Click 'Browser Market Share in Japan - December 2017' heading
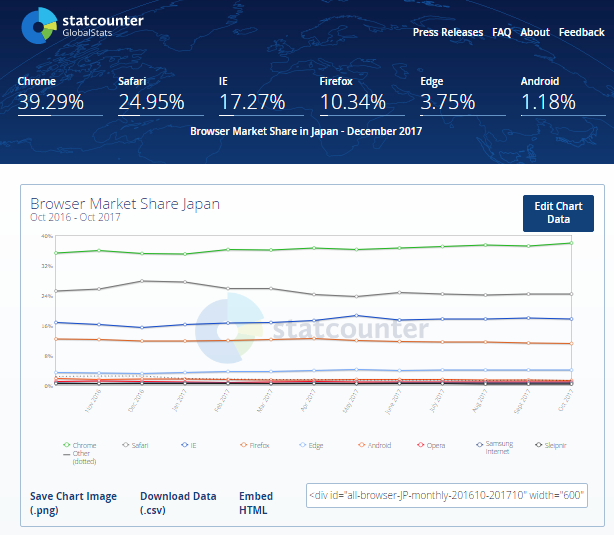 point(306,131)
